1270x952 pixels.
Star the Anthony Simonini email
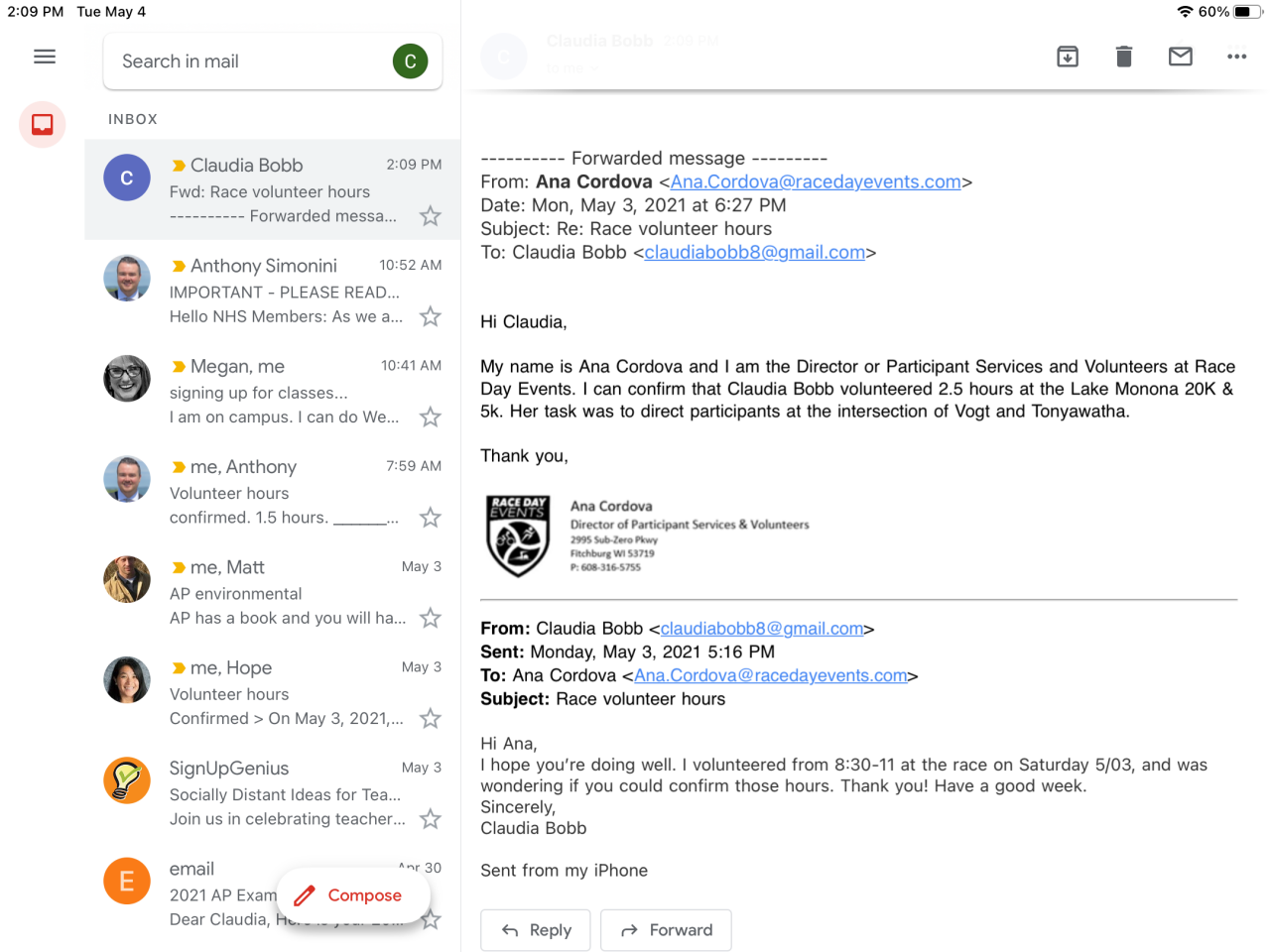pos(430,316)
